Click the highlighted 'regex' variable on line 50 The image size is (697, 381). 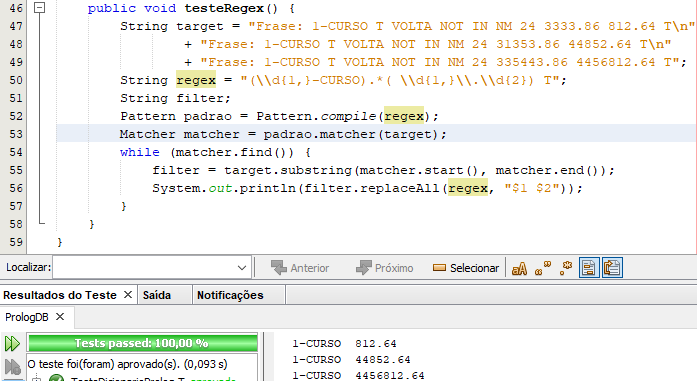[x=196, y=80]
